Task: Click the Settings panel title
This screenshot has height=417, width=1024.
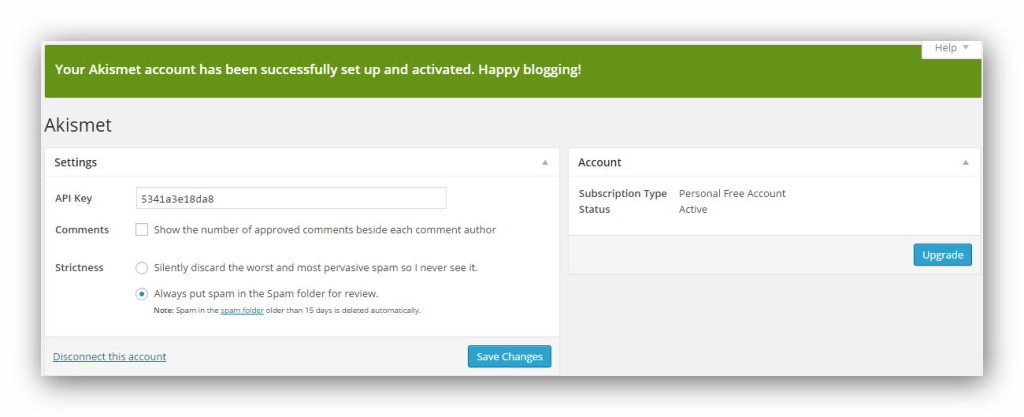Action: click(75, 162)
